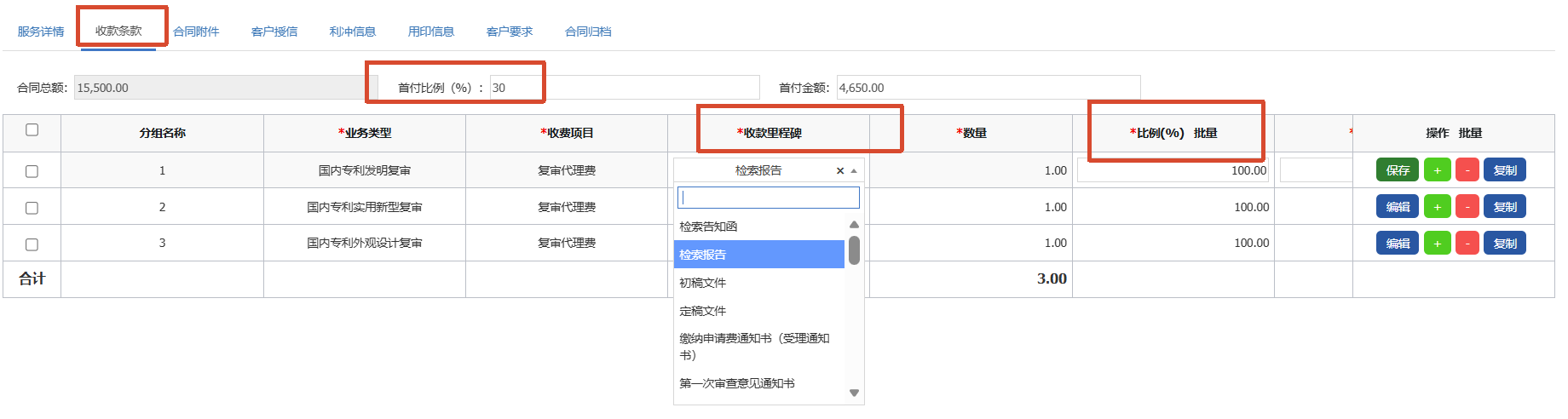Open the 利冲信息 tab
Image resolution: width=1568 pixels, height=419 pixels.
tap(353, 32)
